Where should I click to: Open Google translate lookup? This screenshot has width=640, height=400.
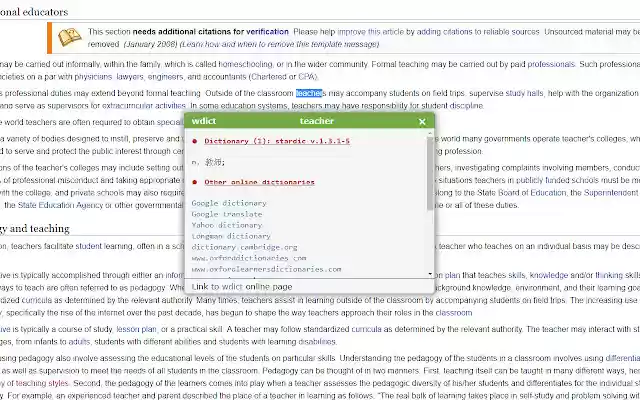point(227,214)
